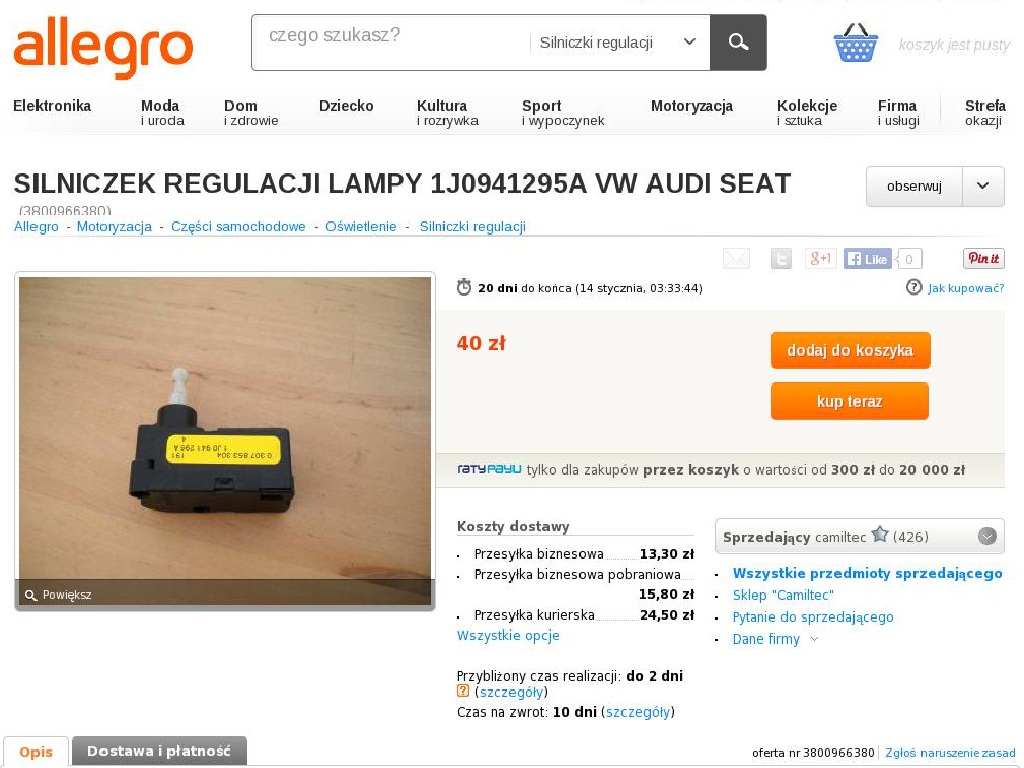Click the kup teraz button

850,401
